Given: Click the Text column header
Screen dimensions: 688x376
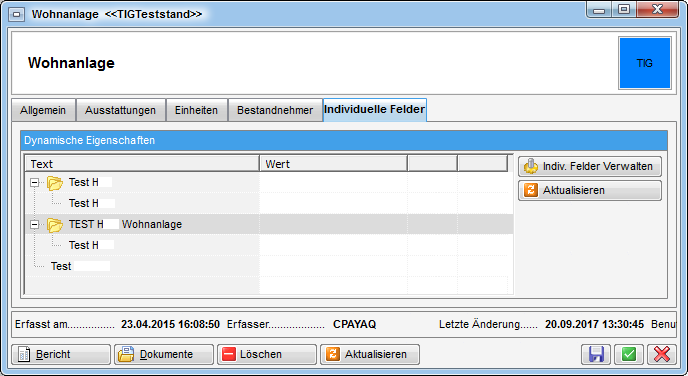Looking at the screenshot, I should (142, 164).
